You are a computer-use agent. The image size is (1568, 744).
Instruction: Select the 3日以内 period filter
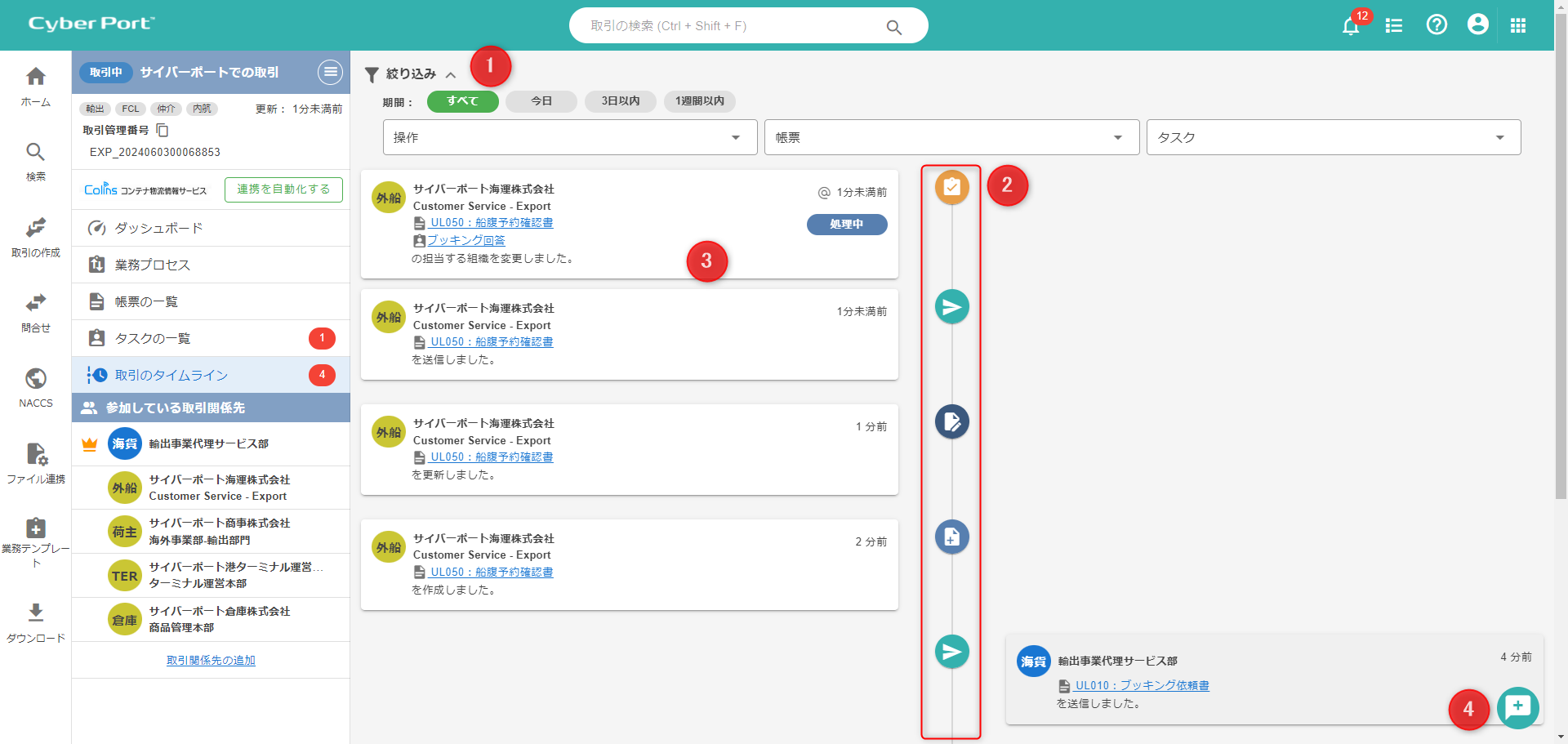click(620, 101)
